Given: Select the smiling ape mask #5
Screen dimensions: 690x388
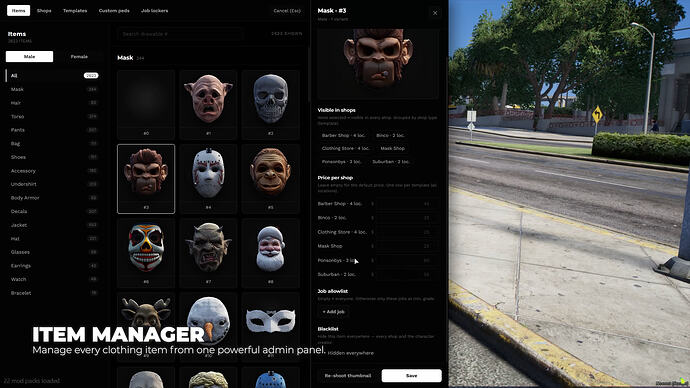Looking at the screenshot, I should click(x=271, y=179).
